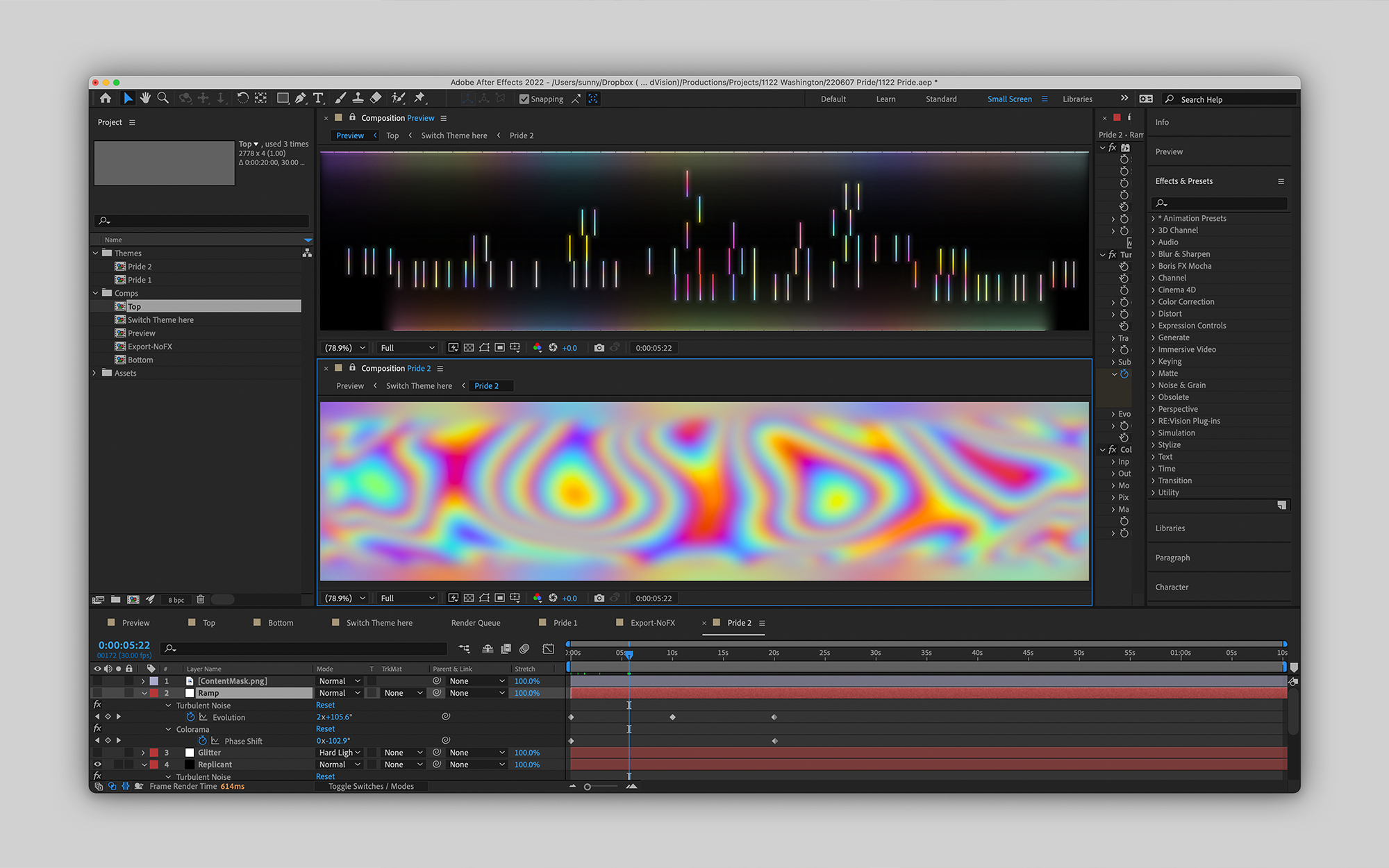Take snapshot in Pride 2 viewer
Screen dimensions: 1389x868
click(x=599, y=598)
